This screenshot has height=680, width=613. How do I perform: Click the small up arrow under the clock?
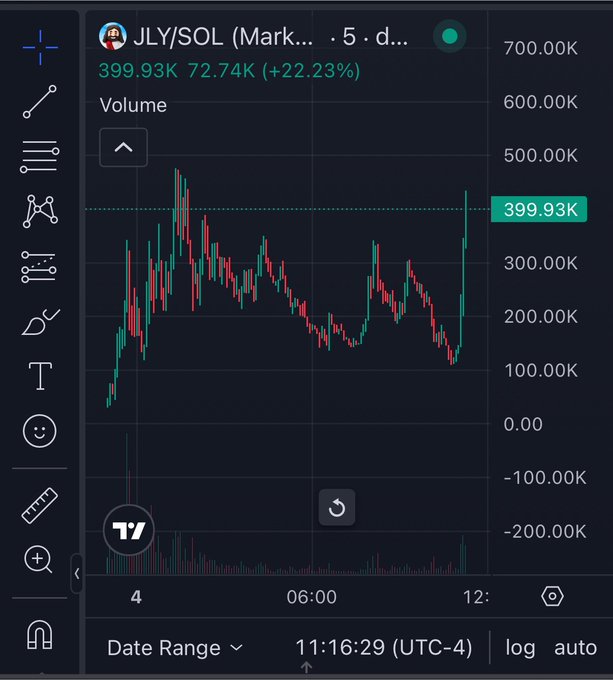pyautogui.click(x=306, y=667)
